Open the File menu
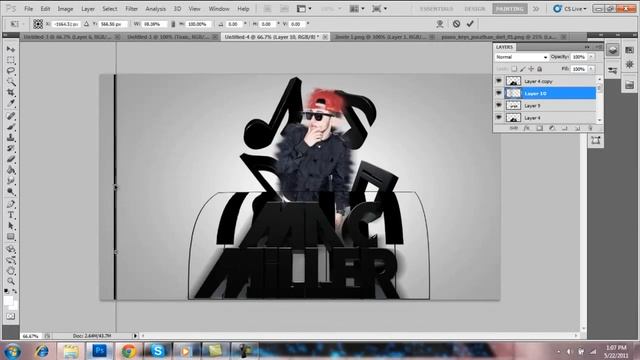This screenshot has width=640, height=360. coord(28,9)
